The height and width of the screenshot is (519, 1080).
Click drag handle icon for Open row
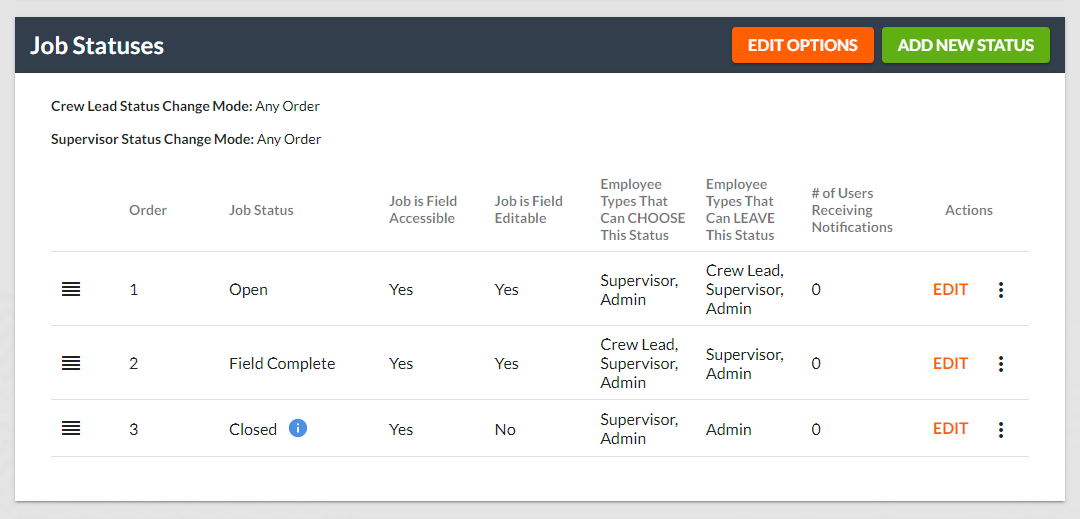pos(71,289)
